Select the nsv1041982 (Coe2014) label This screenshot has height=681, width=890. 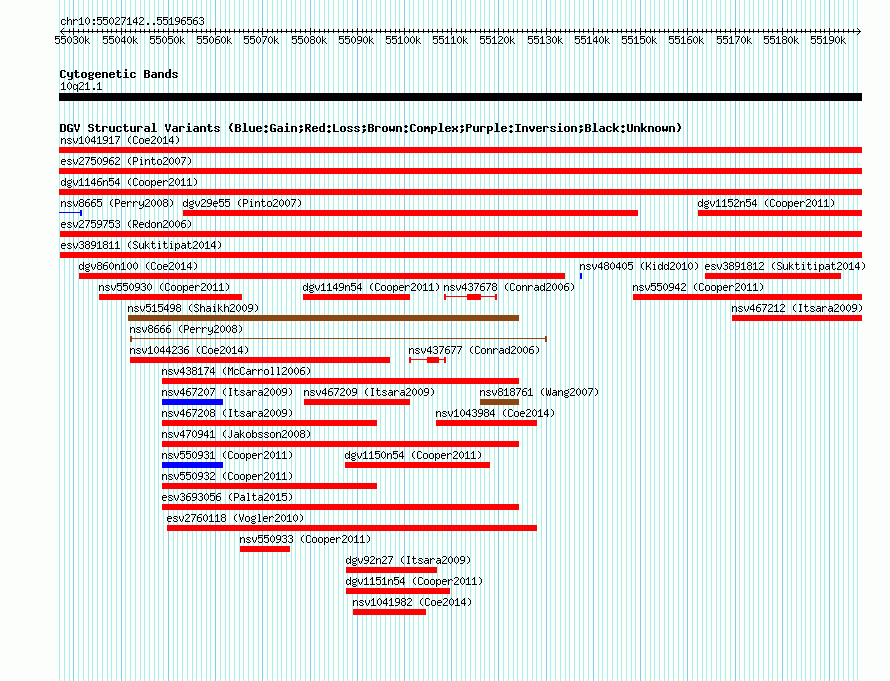[412, 602]
